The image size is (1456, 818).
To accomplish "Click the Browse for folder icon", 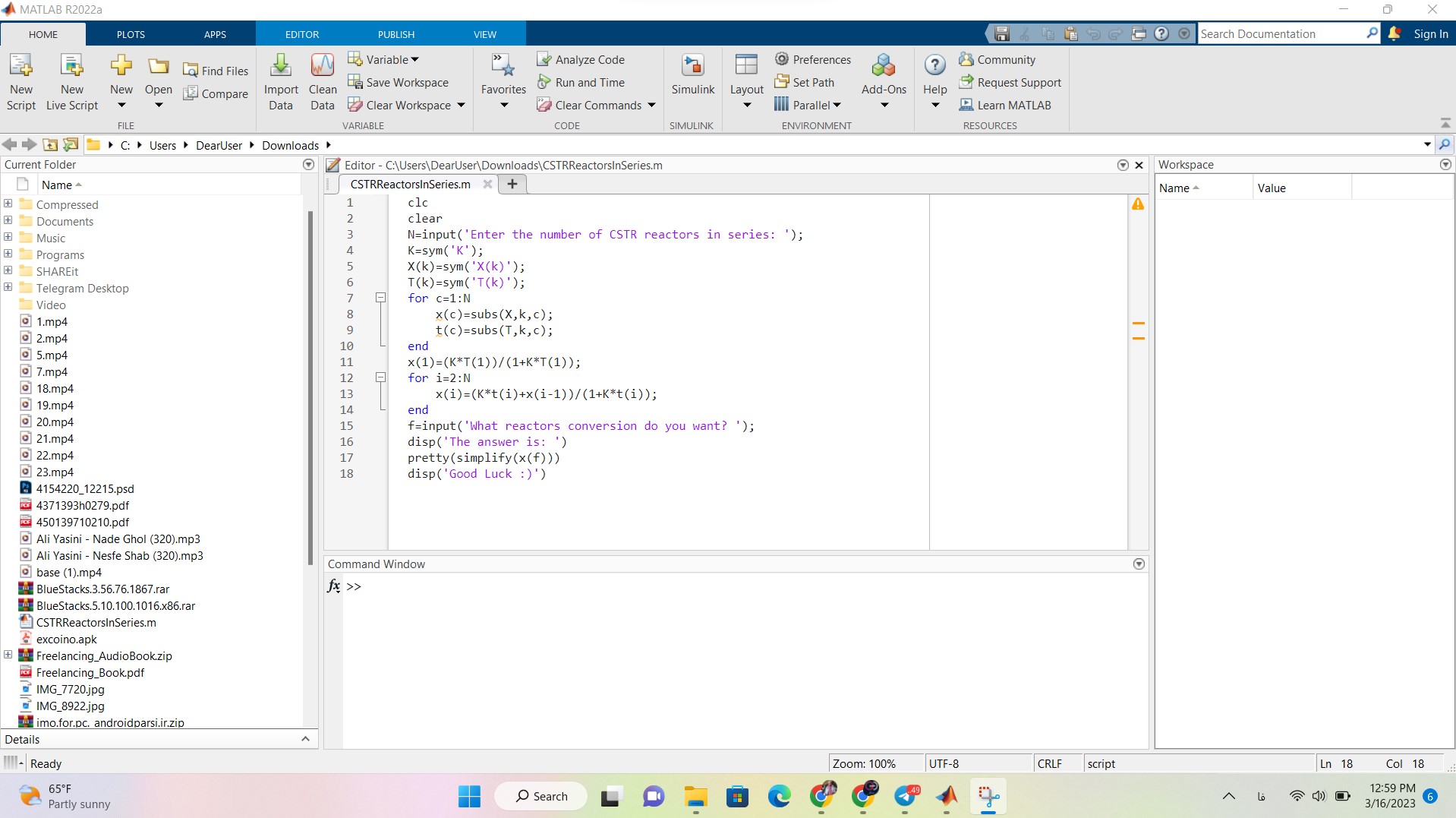I will pyautogui.click(x=71, y=144).
